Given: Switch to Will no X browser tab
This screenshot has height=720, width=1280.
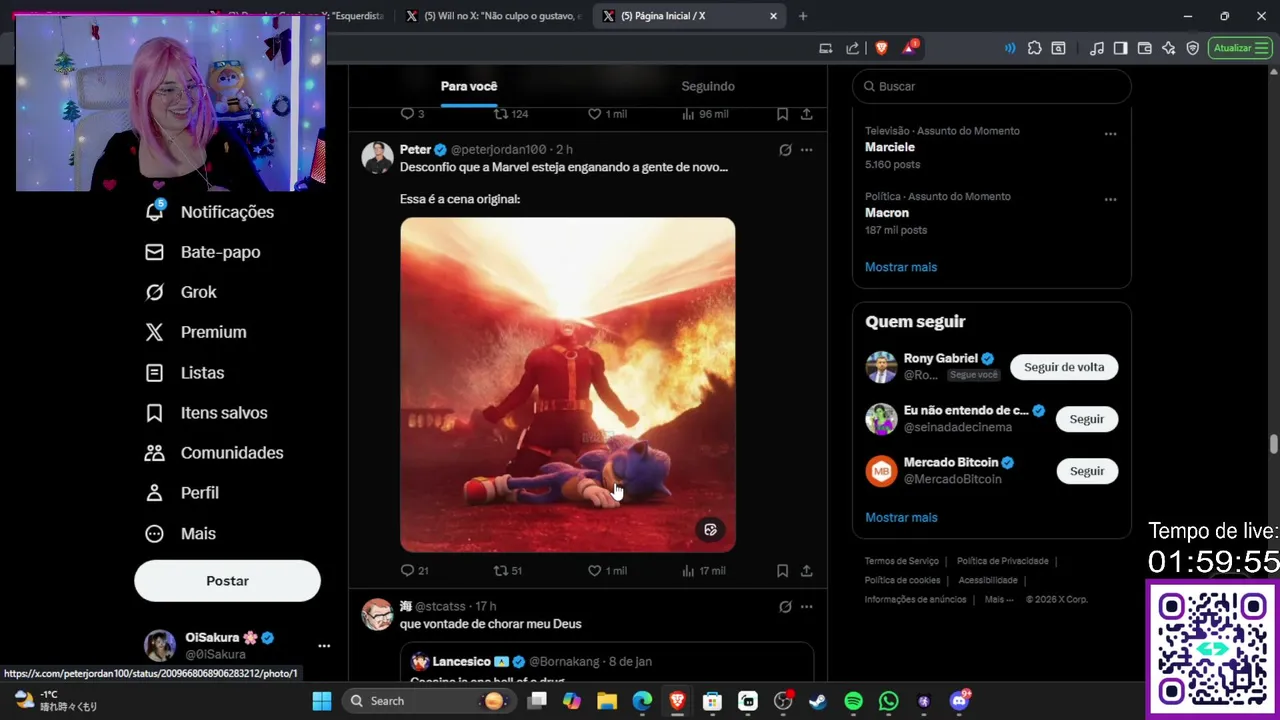Looking at the screenshot, I should 493,16.
